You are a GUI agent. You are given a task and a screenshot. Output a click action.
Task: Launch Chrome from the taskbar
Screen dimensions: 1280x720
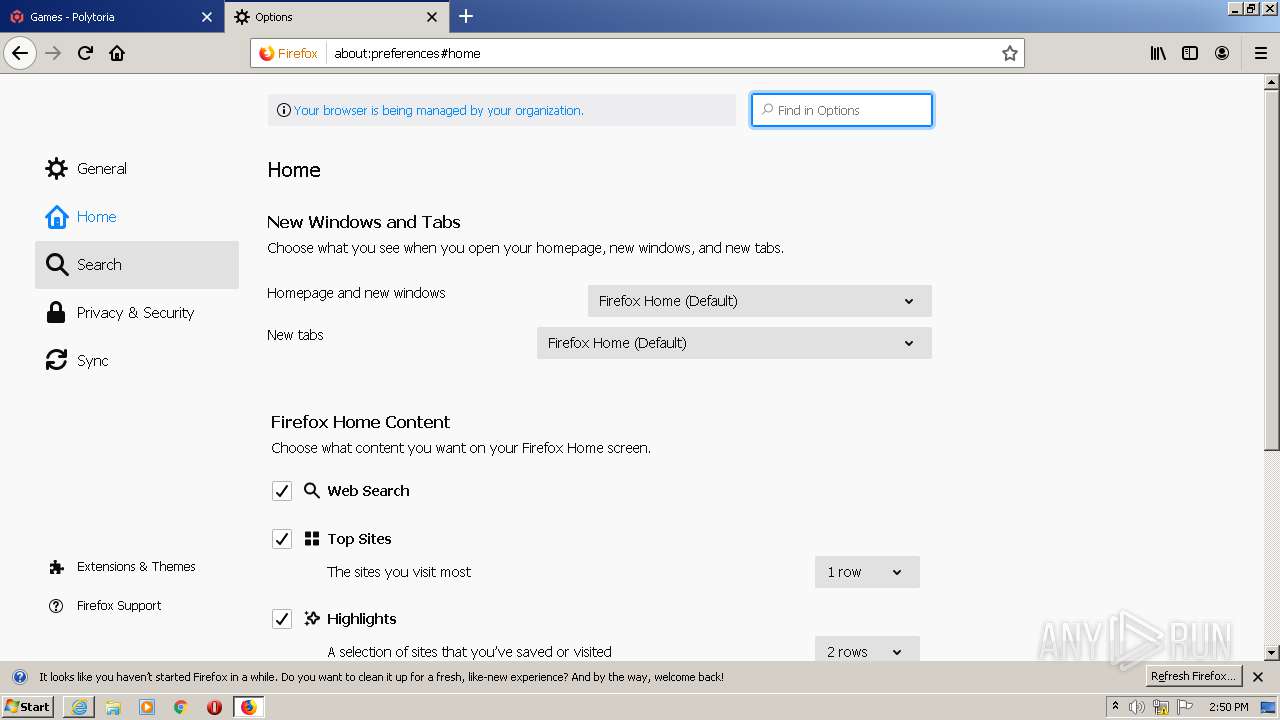coord(181,707)
